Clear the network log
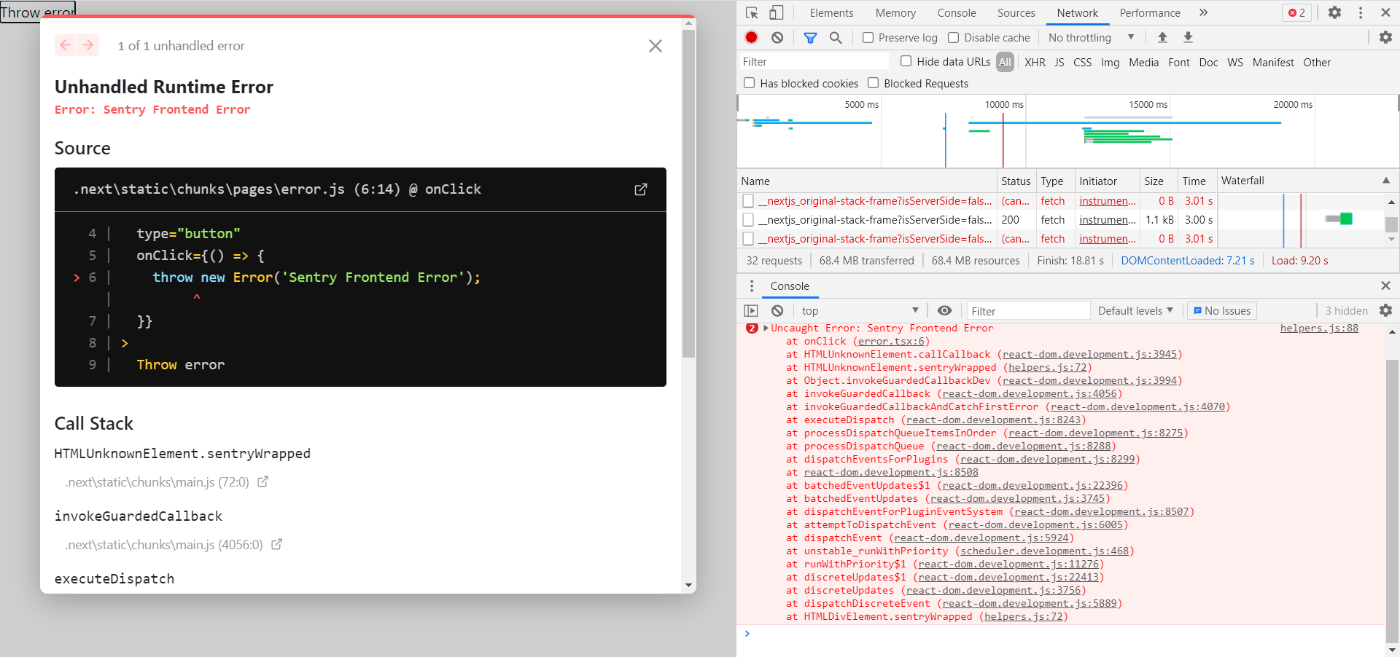Viewport: 1400px width, 657px height. (x=777, y=37)
